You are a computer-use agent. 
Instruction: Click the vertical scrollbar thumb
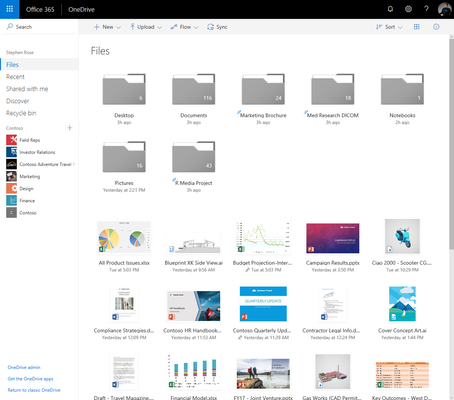pos(451,143)
